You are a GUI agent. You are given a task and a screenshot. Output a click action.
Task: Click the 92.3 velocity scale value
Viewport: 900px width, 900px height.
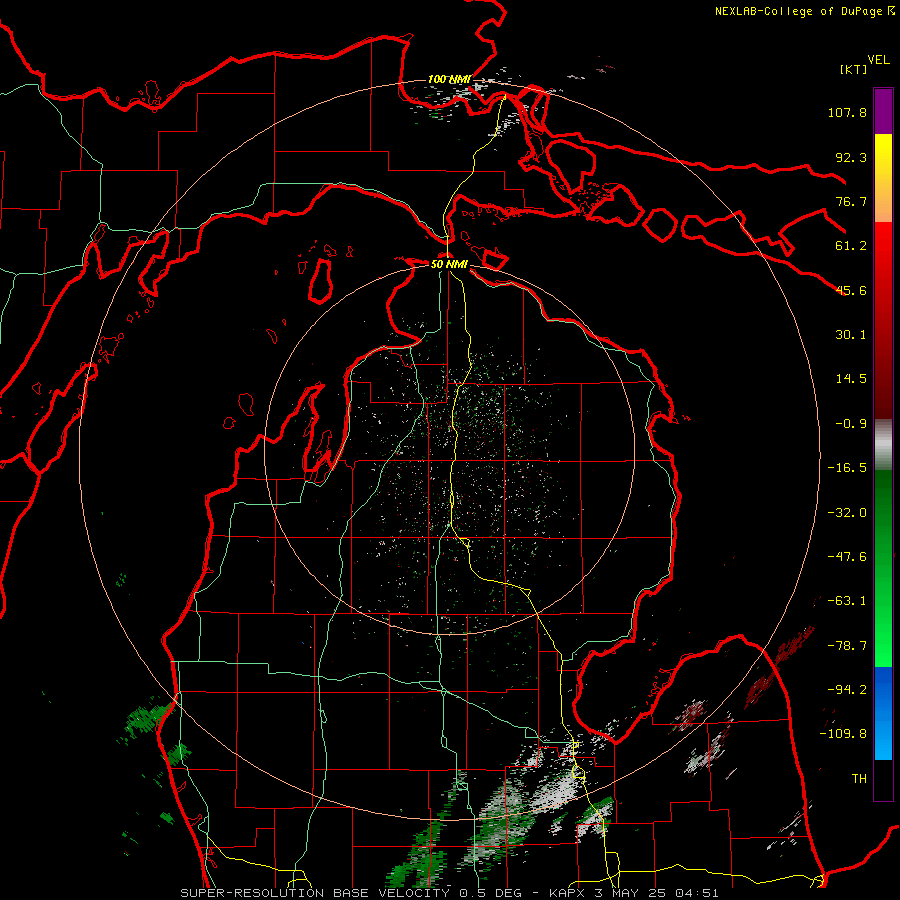point(851,157)
